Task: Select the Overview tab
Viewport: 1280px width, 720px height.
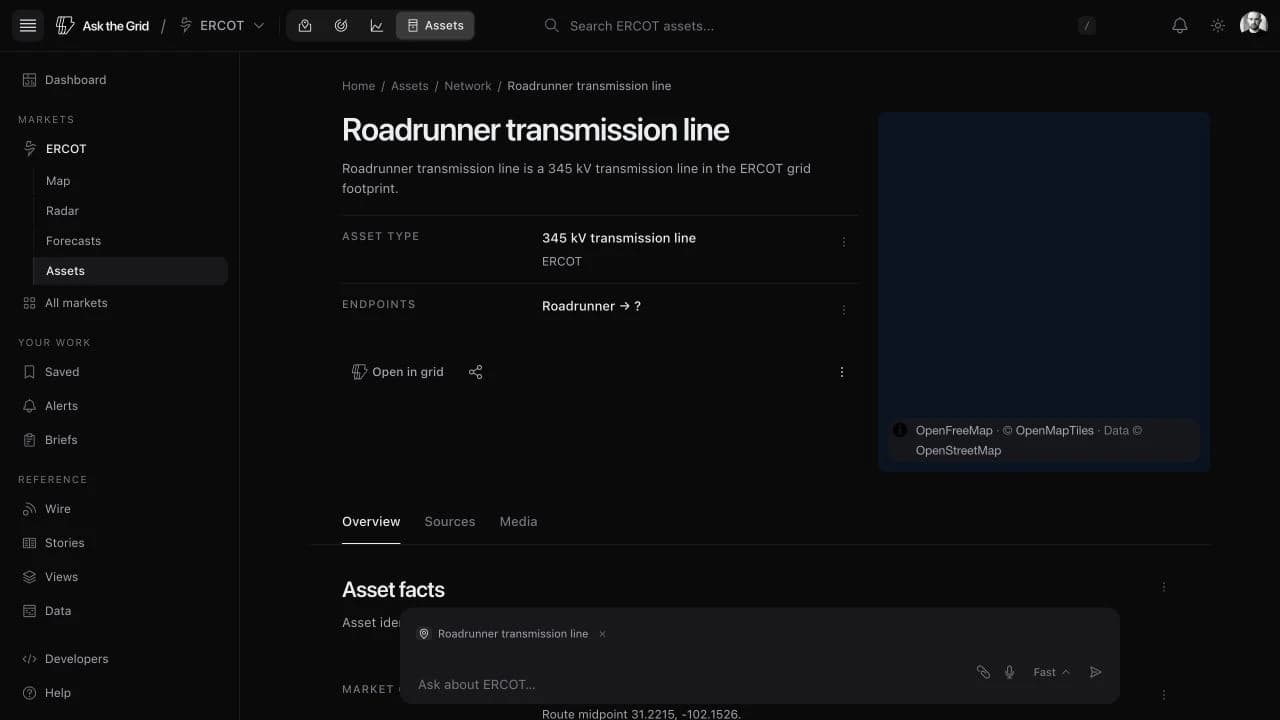Action: [371, 522]
